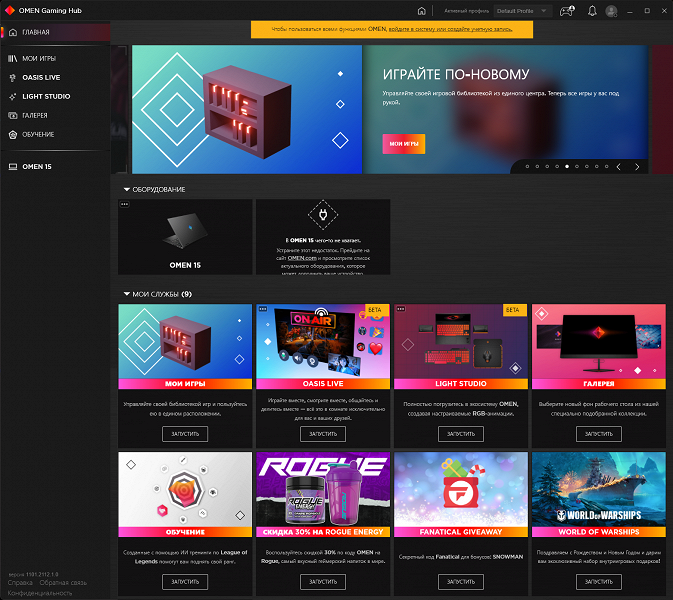Open the notifications bell
Screen dimensions: 673x600
click(592, 11)
